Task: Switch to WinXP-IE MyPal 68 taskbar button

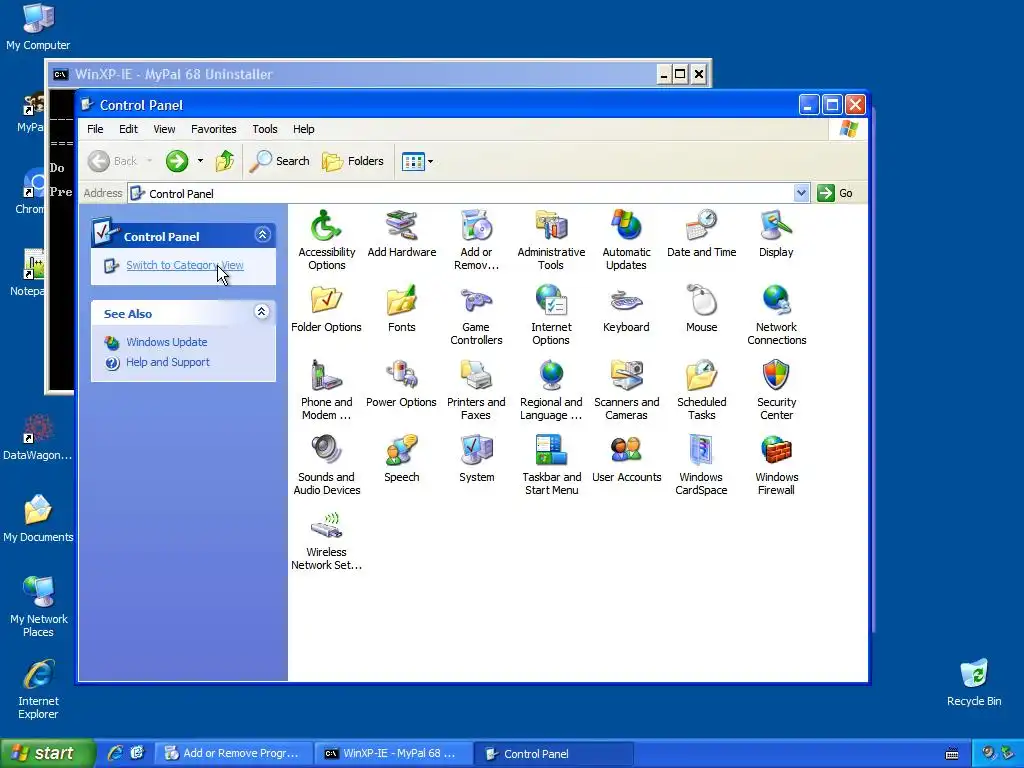Action: (x=394, y=754)
